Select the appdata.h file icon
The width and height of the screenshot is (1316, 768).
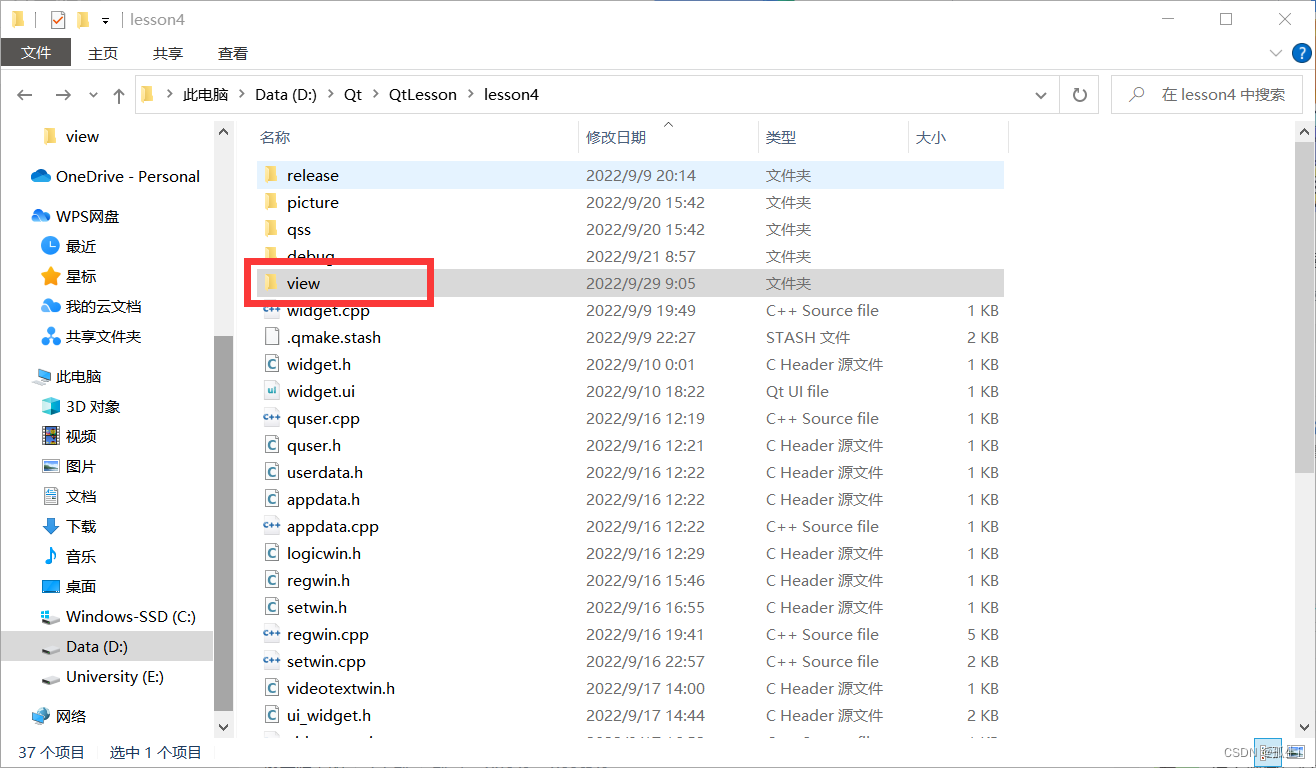pyautogui.click(x=271, y=499)
